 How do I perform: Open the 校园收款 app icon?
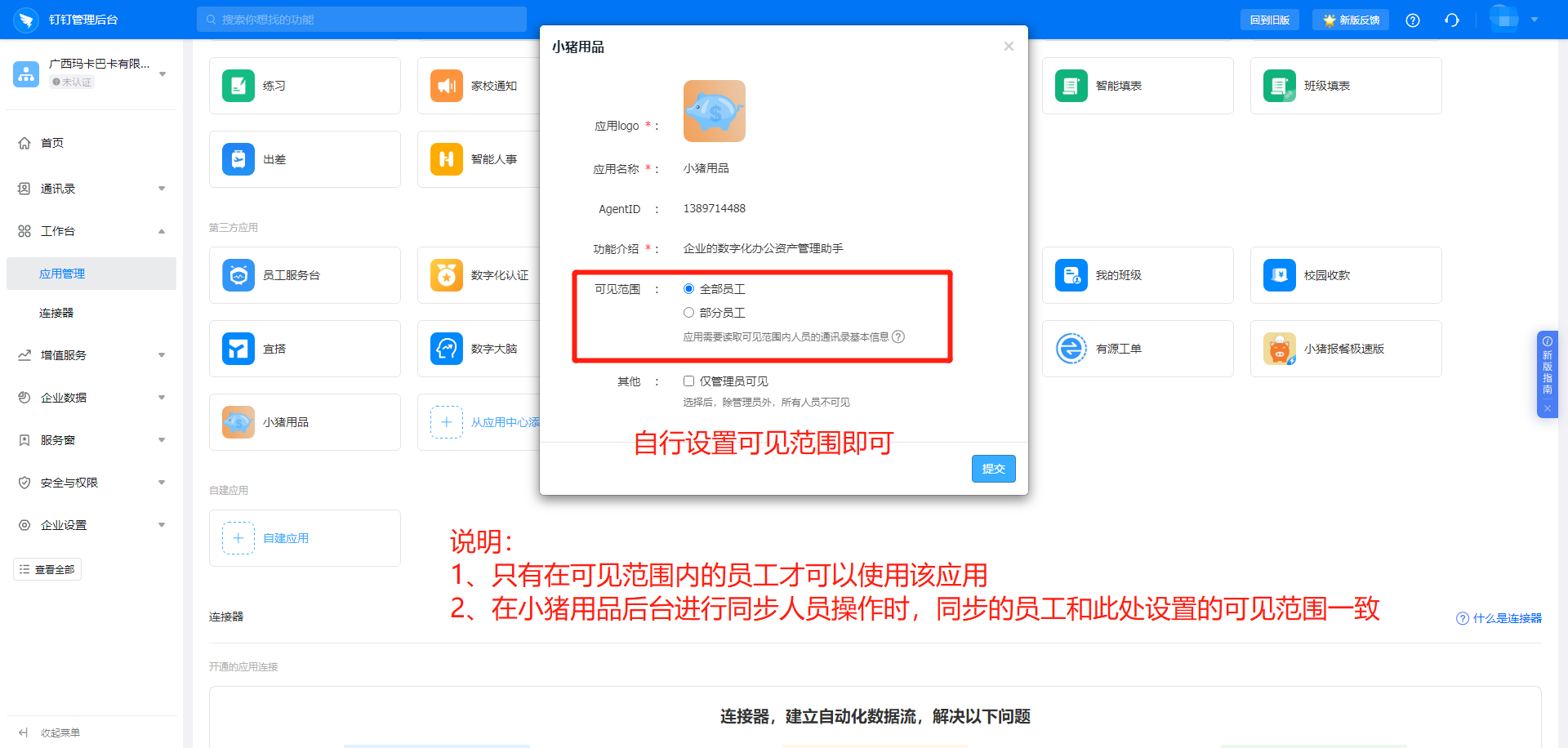[1280, 275]
